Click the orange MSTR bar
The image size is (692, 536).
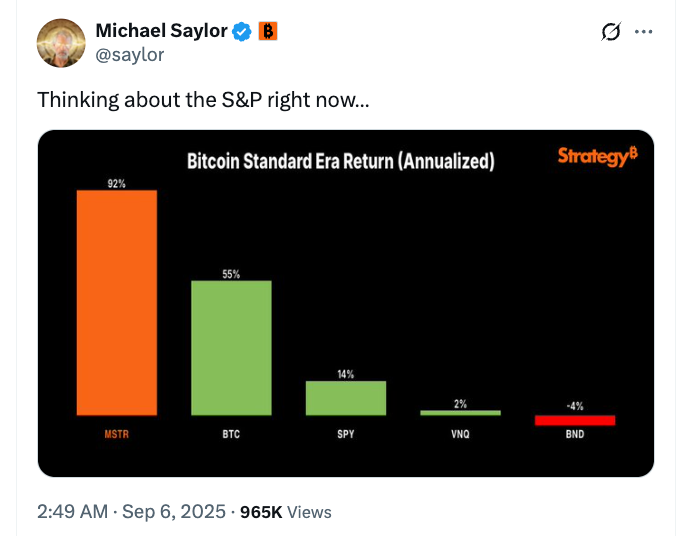[x=117, y=302]
